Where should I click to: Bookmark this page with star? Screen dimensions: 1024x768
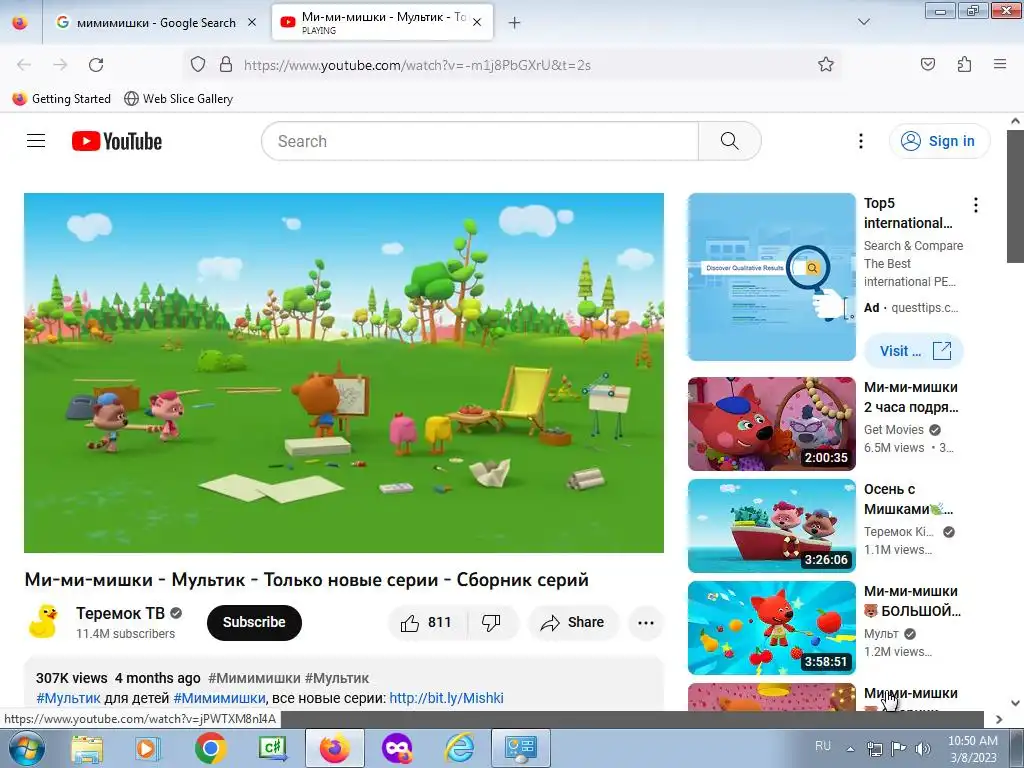point(825,65)
